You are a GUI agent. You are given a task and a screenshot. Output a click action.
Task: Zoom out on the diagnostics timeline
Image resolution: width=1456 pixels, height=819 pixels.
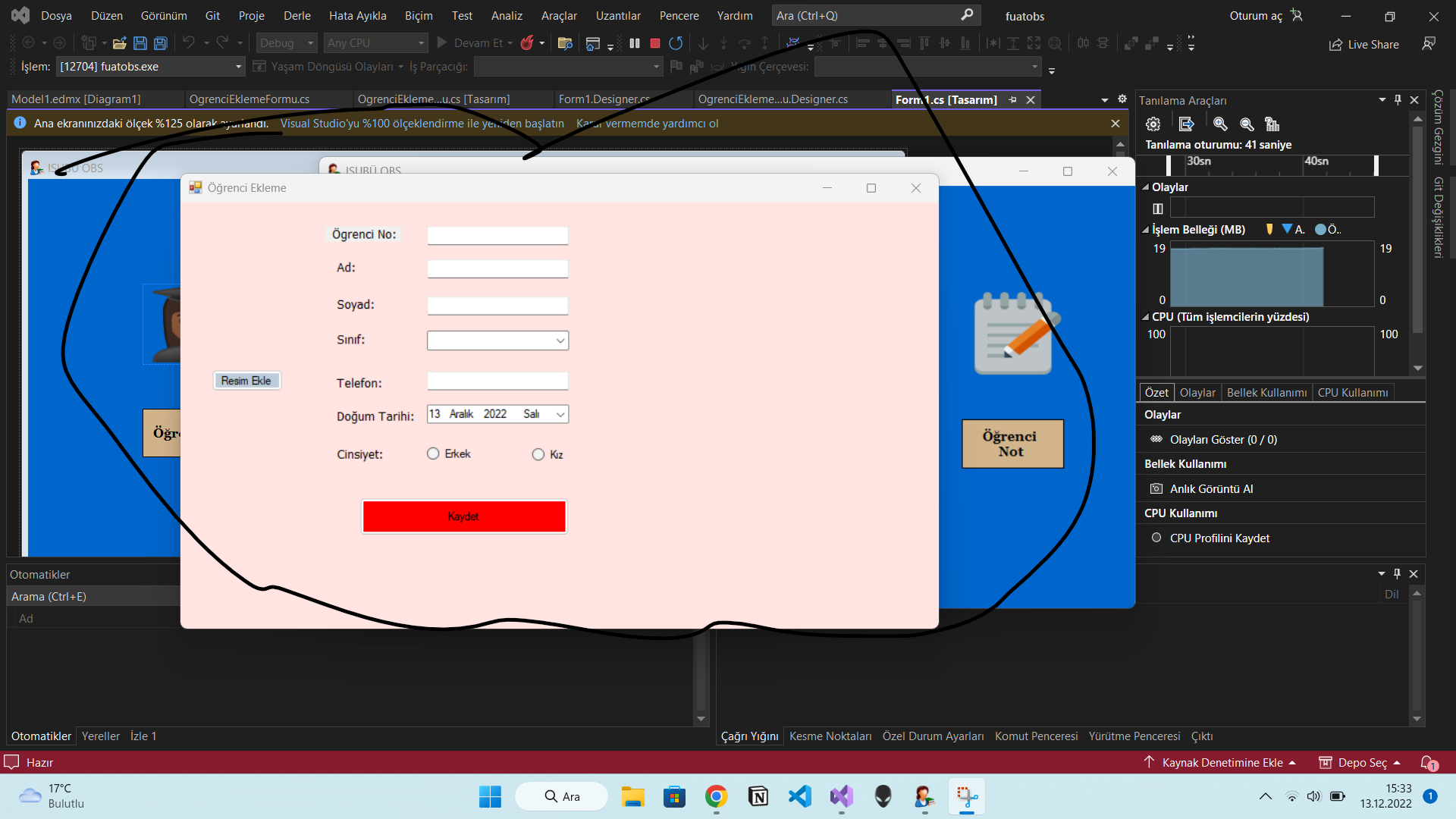click(1246, 124)
